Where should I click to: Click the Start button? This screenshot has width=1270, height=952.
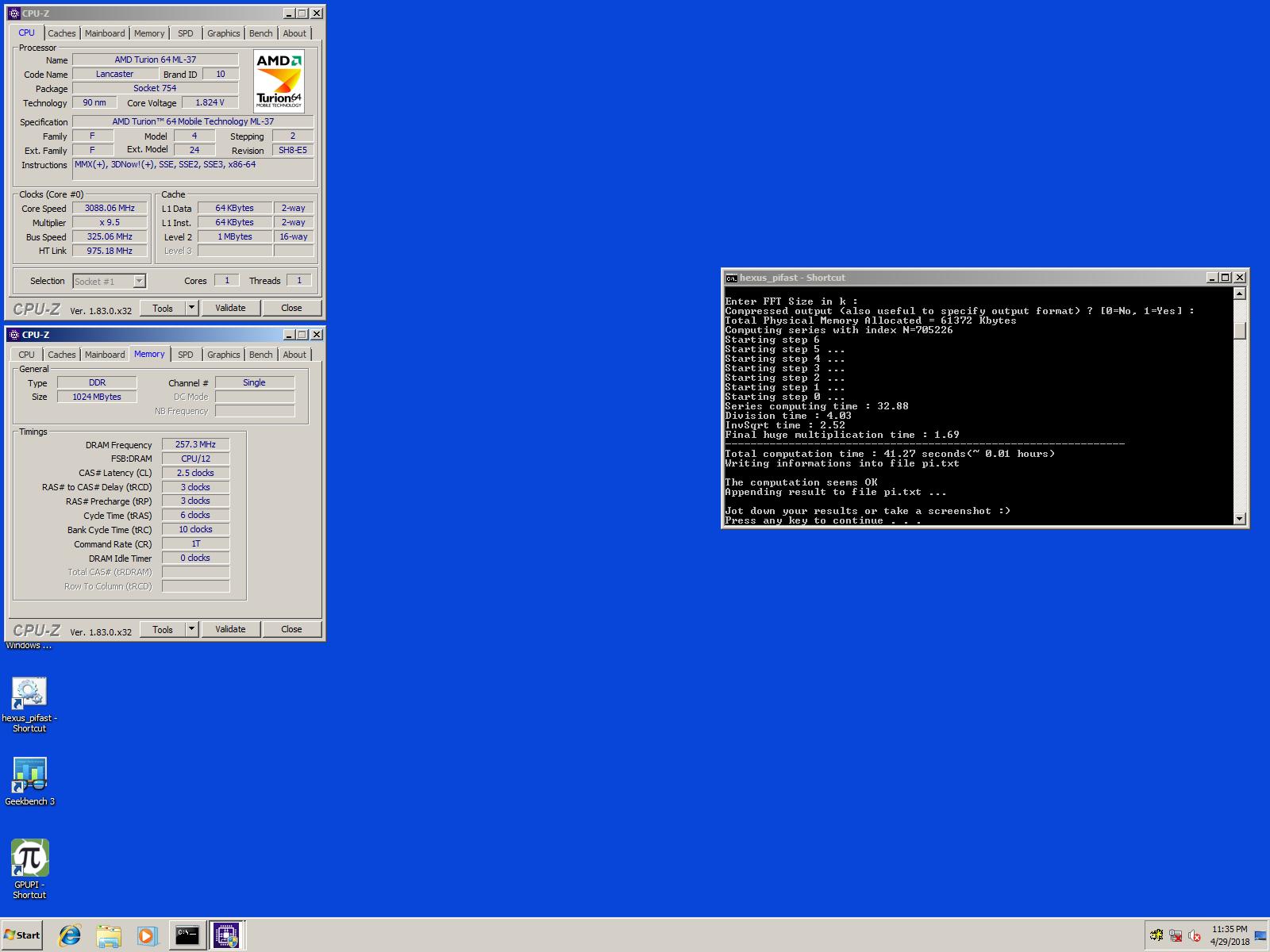coord(22,935)
